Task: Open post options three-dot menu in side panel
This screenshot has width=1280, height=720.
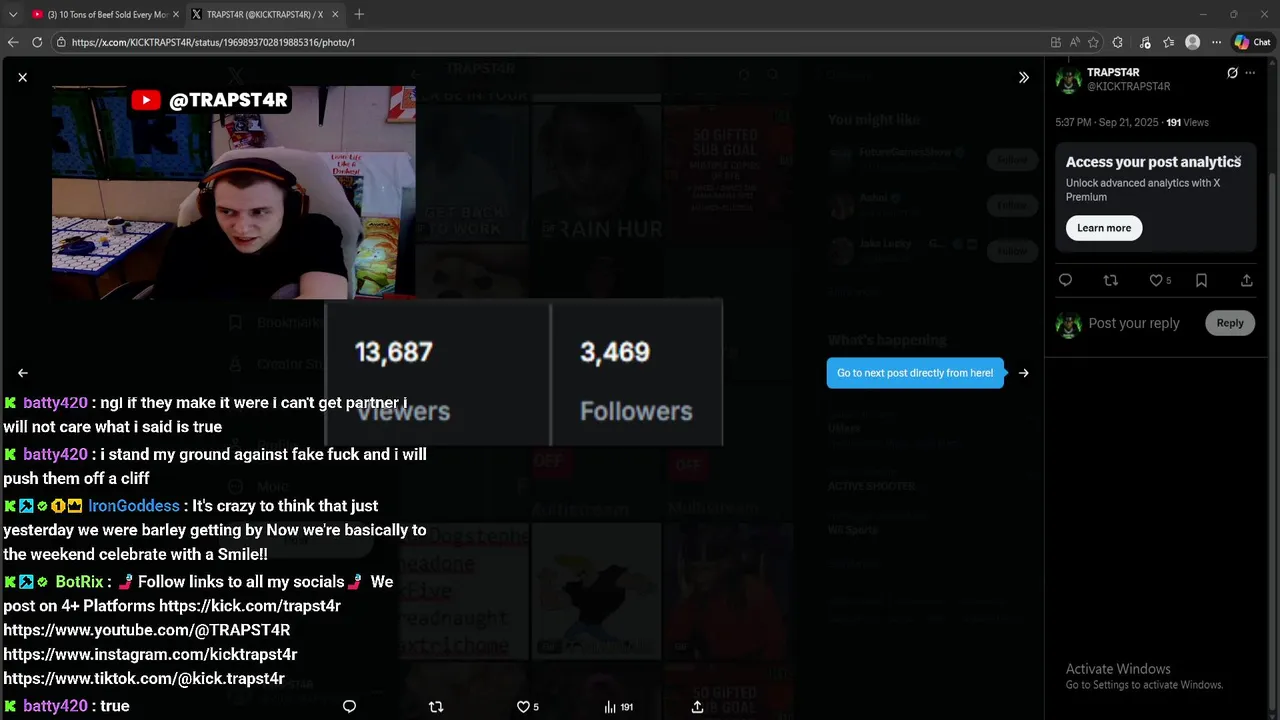Action: point(1250,73)
